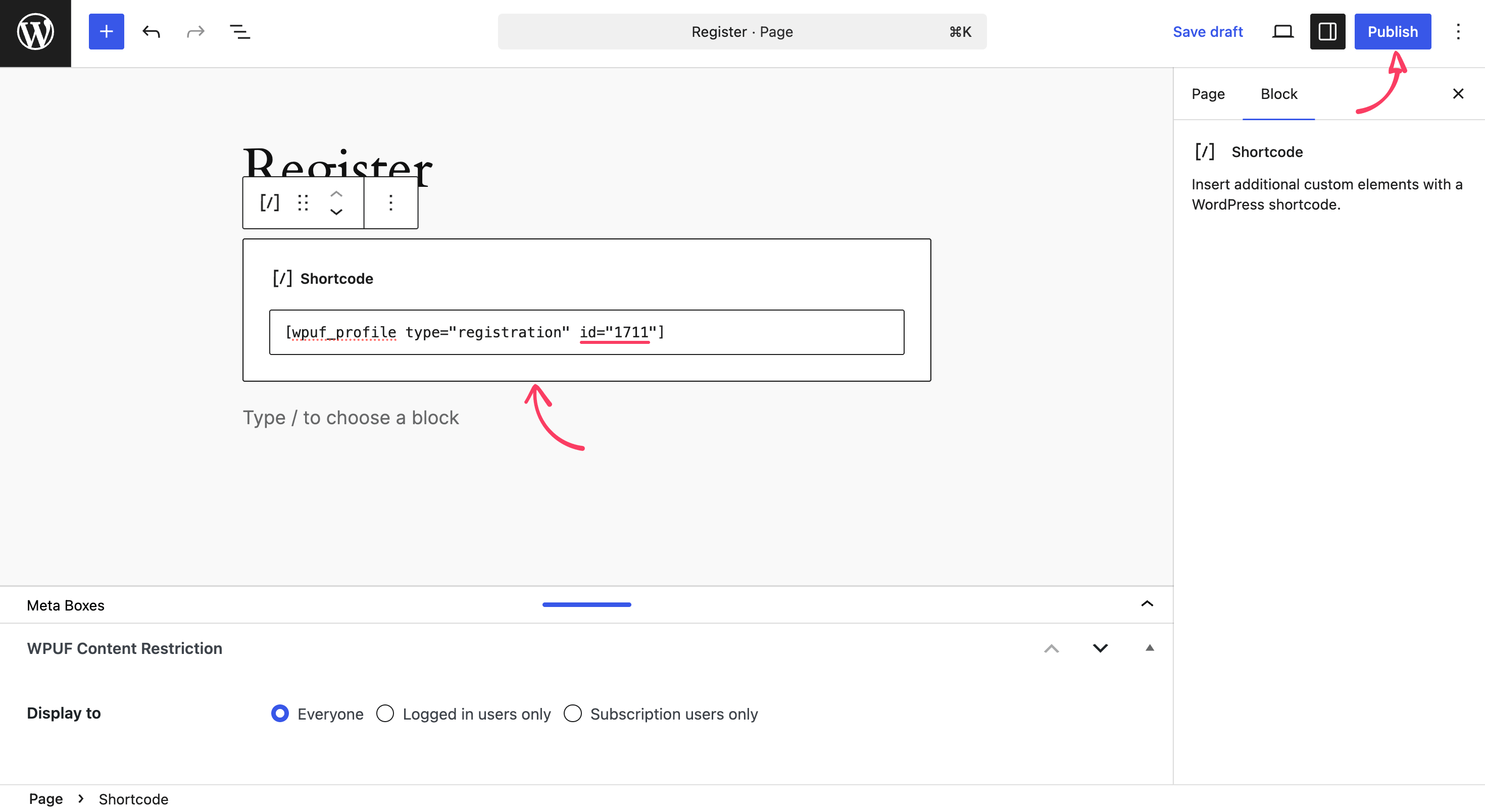Move the Shortcode block down
Image resolution: width=1485 pixels, height=812 pixels.
[336, 212]
